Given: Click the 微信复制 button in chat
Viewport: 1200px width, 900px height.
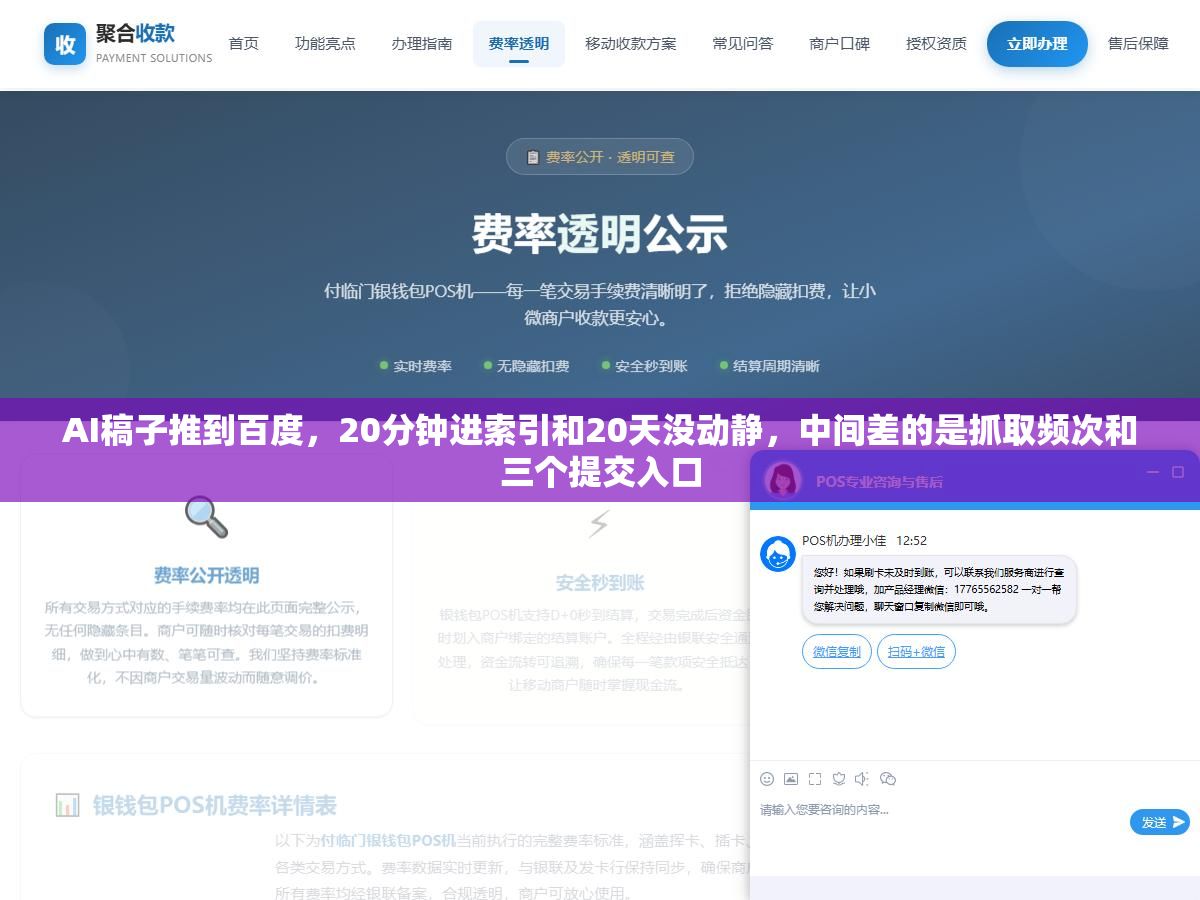Looking at the screenshot, I should pyautogui.click(x=837, y=652).
